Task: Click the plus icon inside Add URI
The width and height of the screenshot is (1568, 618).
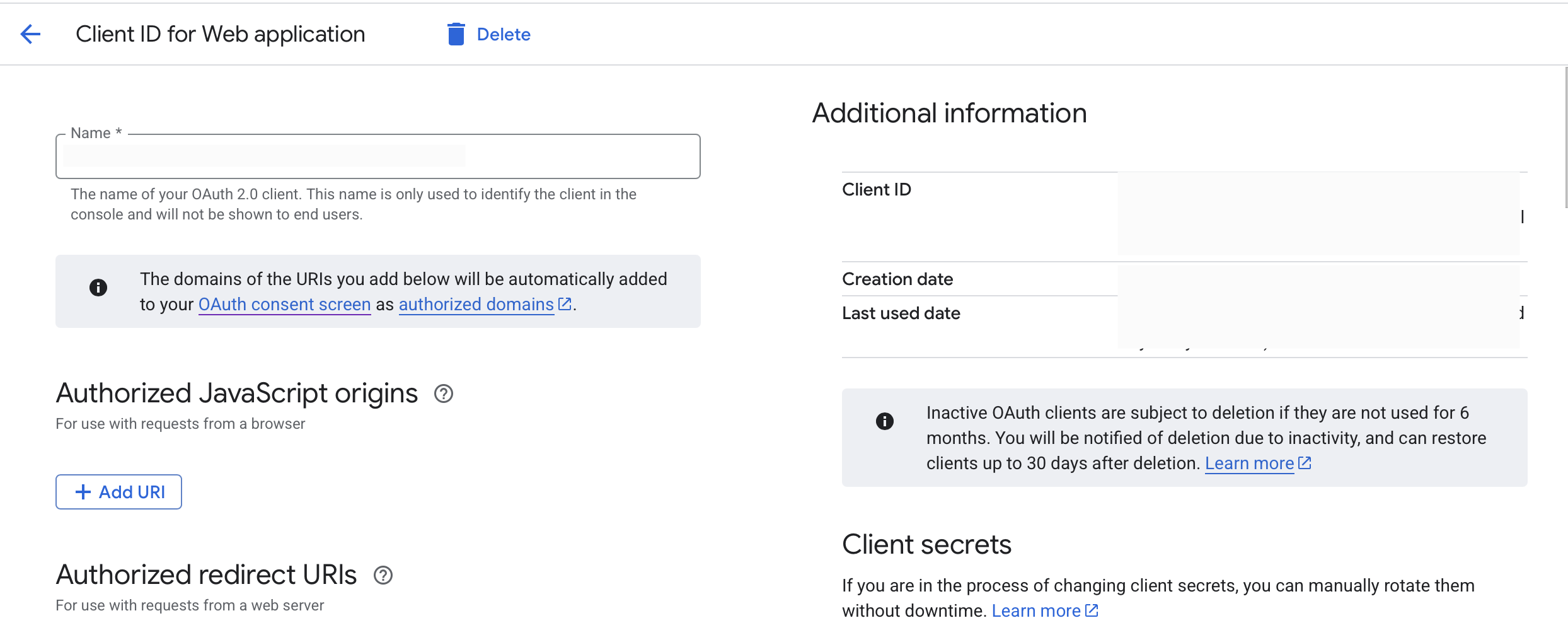Action: [83, 491]
